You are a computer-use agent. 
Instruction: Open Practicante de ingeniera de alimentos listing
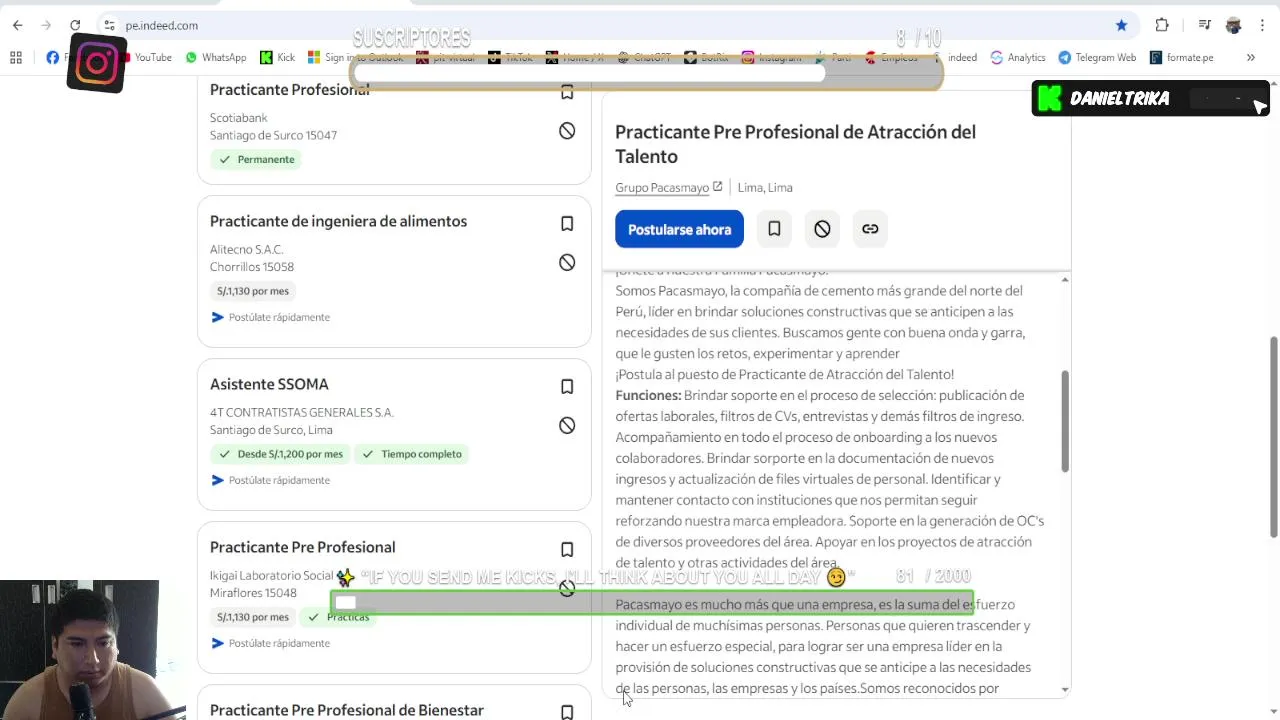[338, 221]
